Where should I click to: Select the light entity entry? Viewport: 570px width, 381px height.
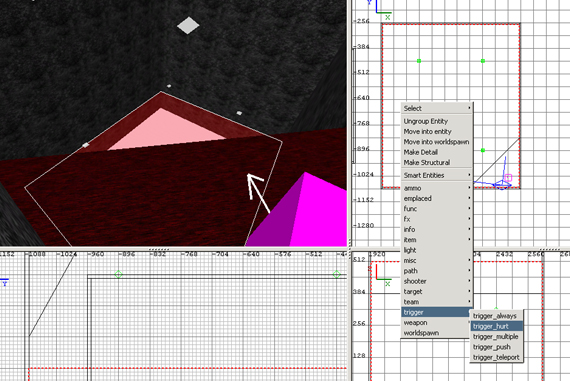(x=437, y=250)
